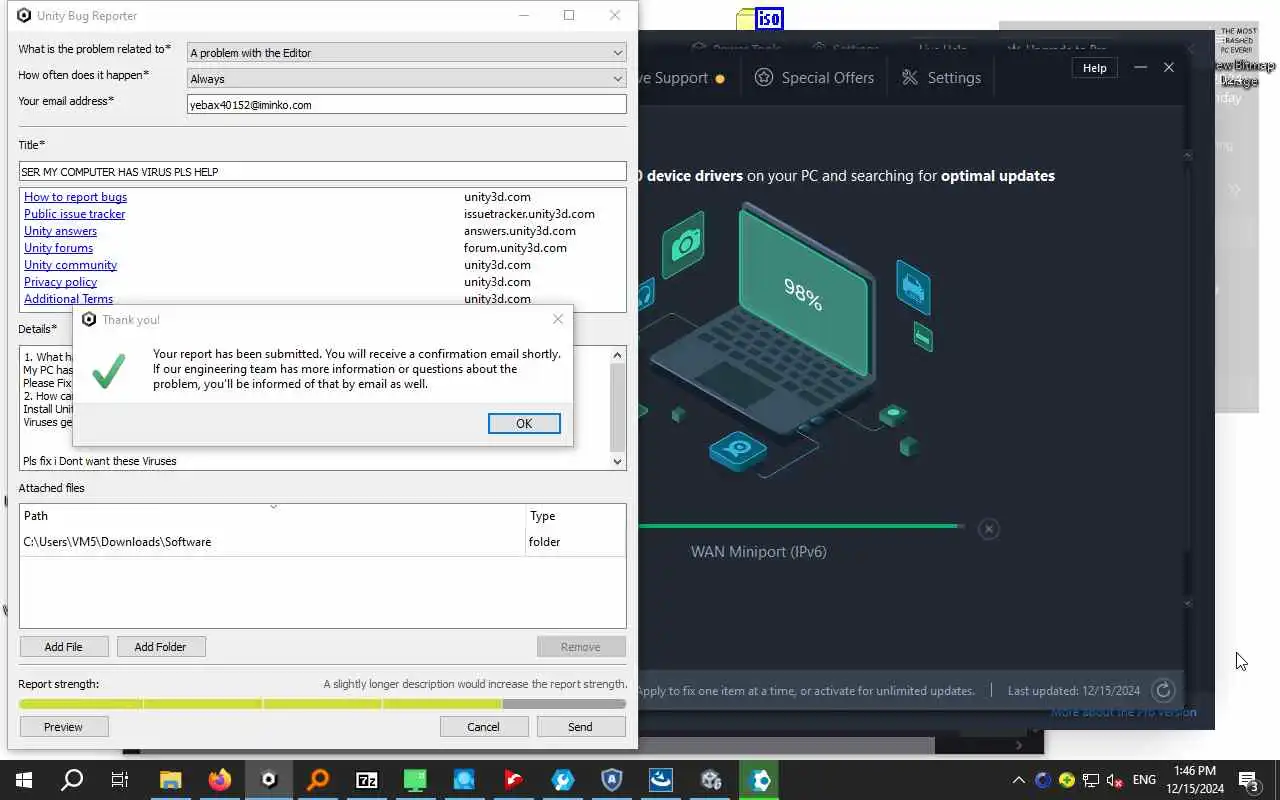Open the blue magnifier app on taskbar
The height and width of the screenshot is (800, 1280).
(x=464, y=780)
